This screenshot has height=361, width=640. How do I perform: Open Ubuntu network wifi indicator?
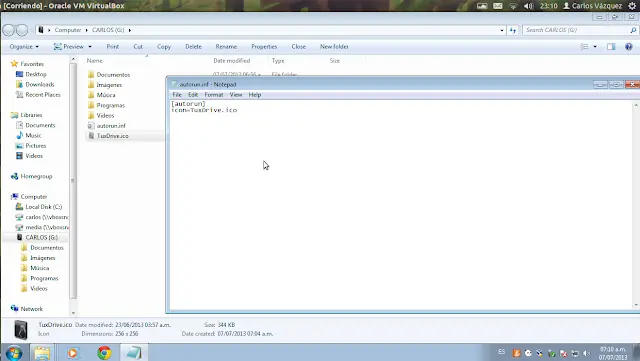pos(513,6)
